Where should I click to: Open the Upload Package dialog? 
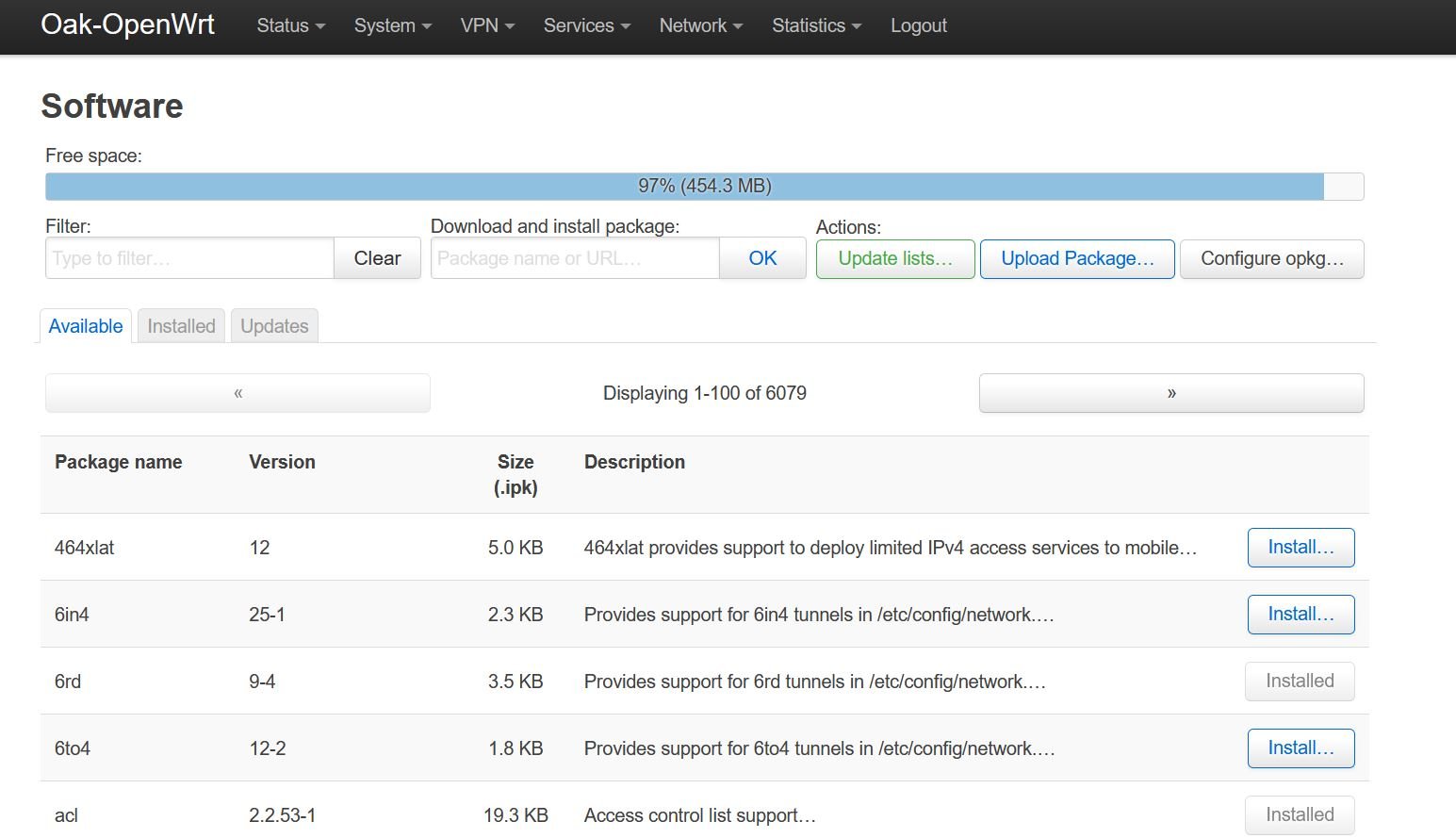[x=1077, y=259]
